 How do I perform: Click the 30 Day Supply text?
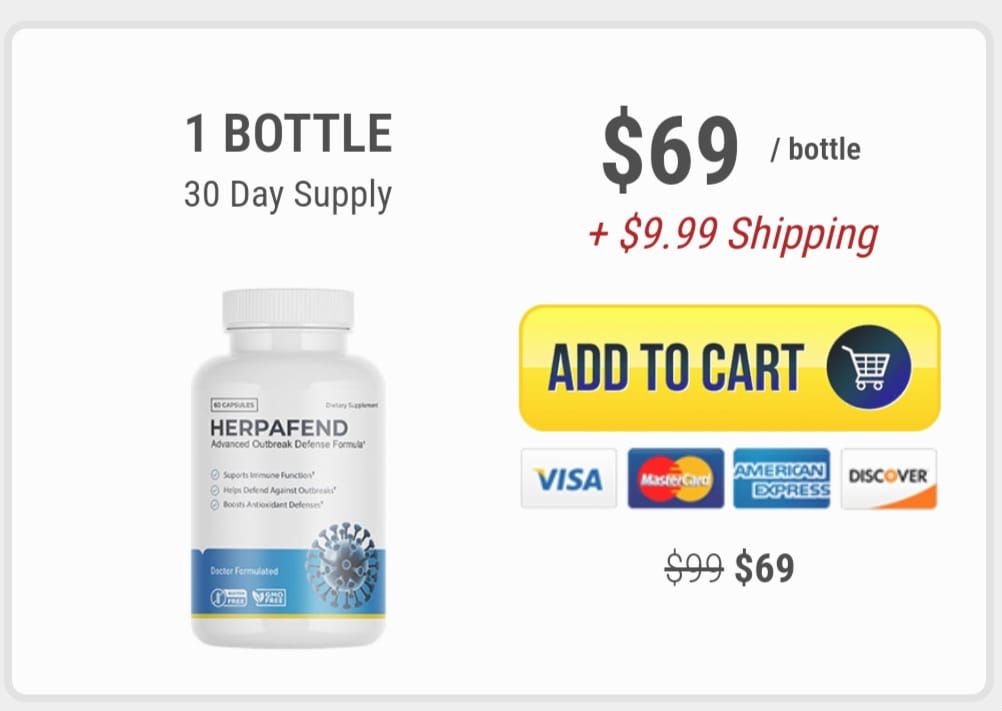288,195
